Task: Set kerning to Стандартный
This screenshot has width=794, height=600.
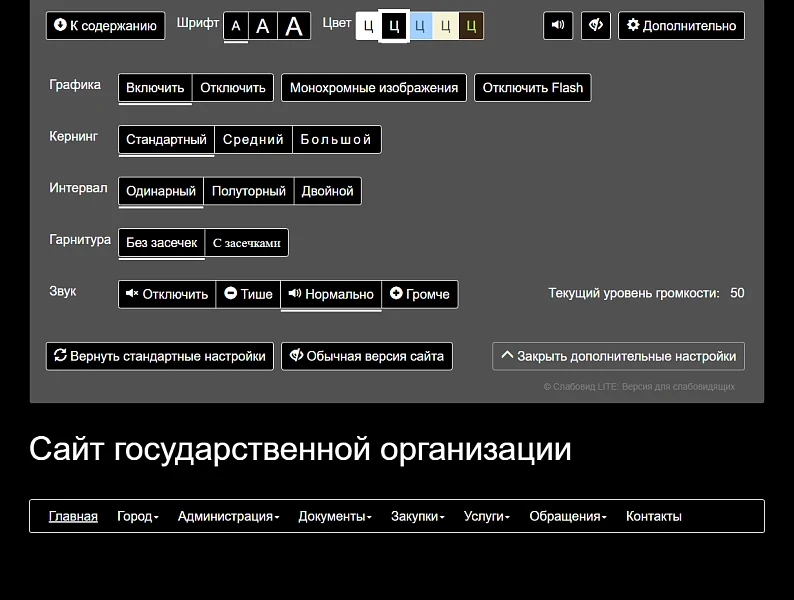Action: (166, 139)
